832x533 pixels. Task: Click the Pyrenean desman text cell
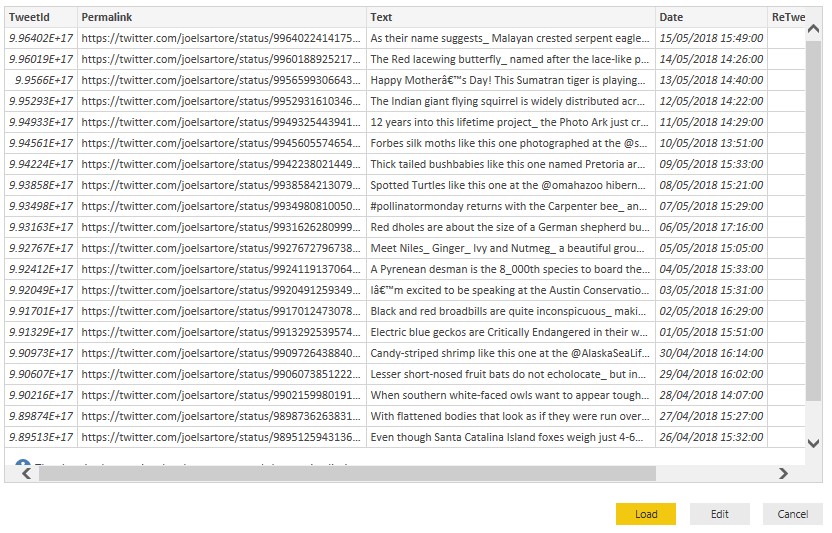coord(510,269)
